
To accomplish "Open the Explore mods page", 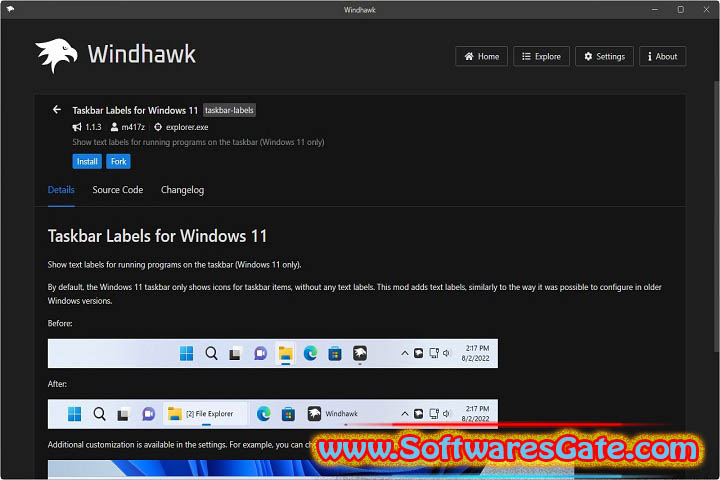I will point(541,56).
